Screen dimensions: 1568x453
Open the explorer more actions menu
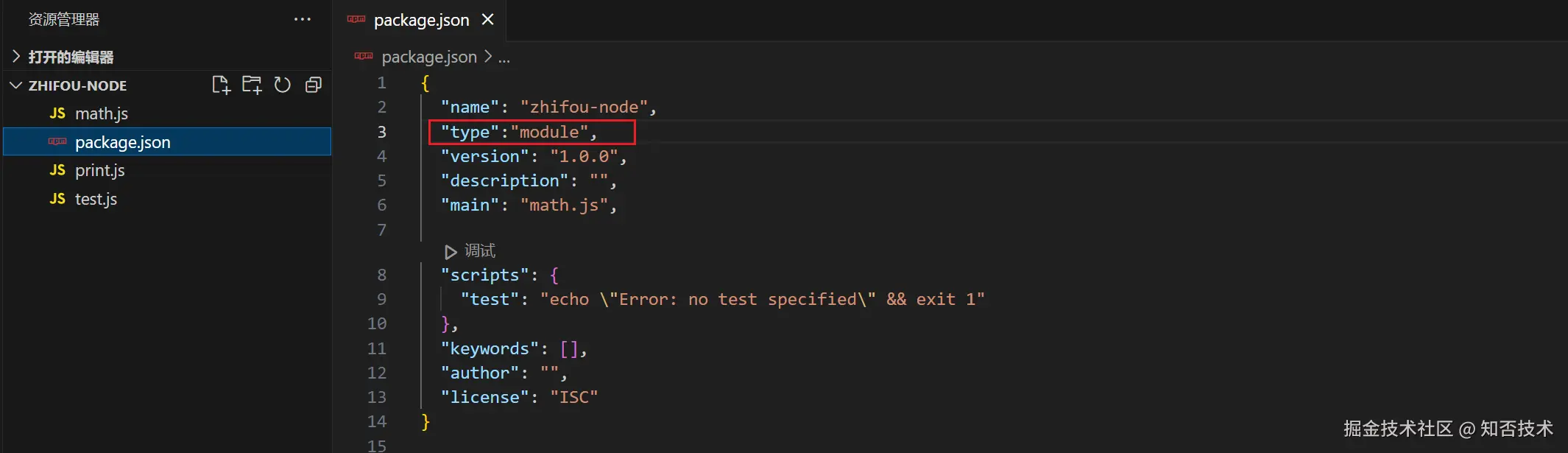pos(302,20)
